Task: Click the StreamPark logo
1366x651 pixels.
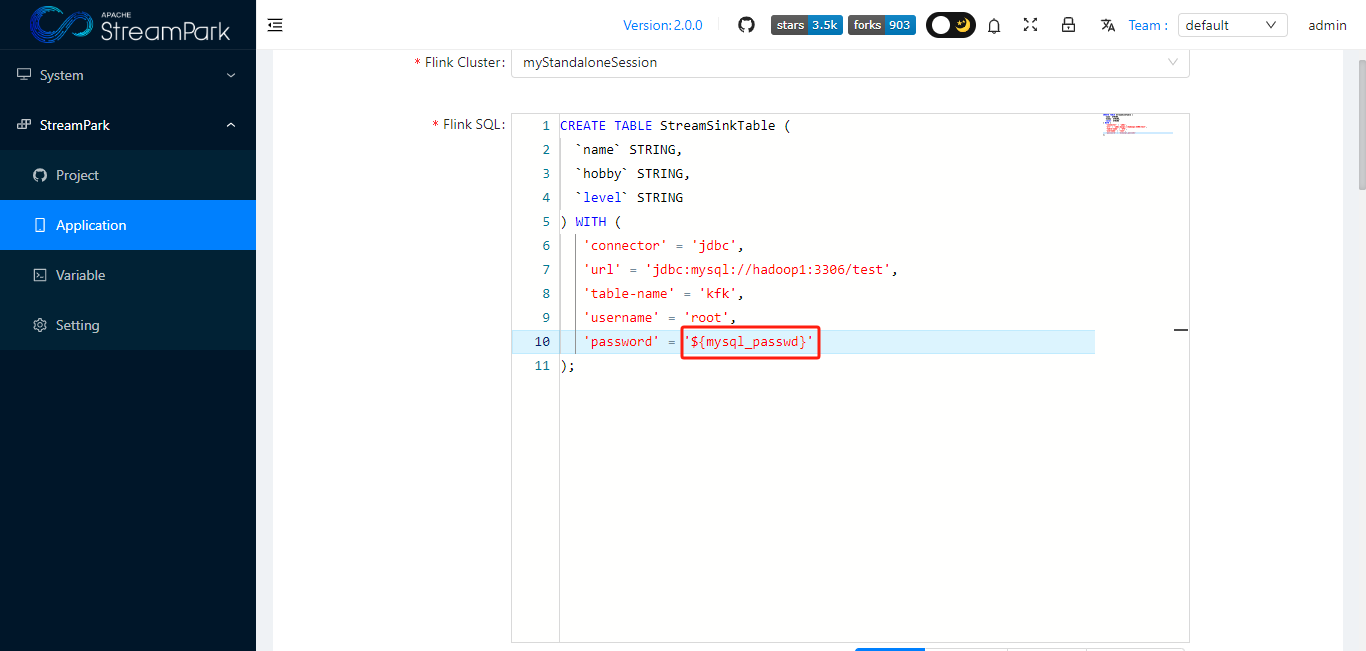Action: pos(130,25)
